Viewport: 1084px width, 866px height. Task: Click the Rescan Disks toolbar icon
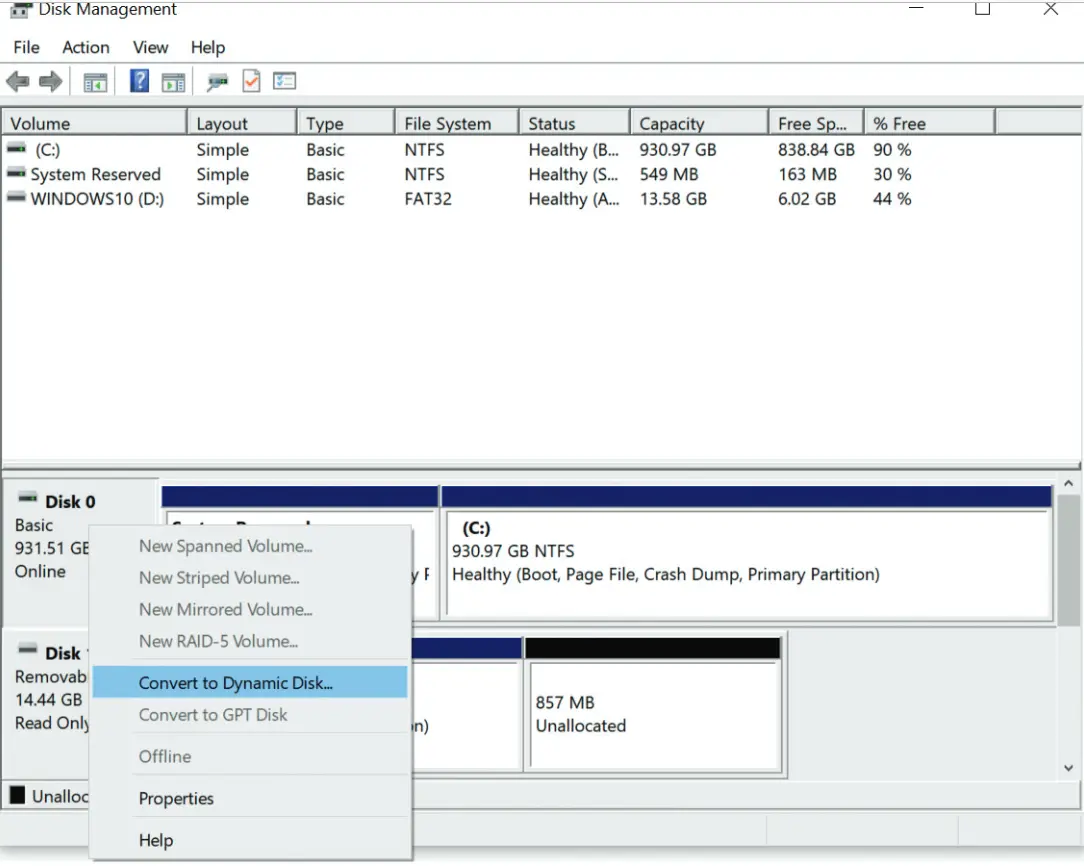click(x=217, y=82)
